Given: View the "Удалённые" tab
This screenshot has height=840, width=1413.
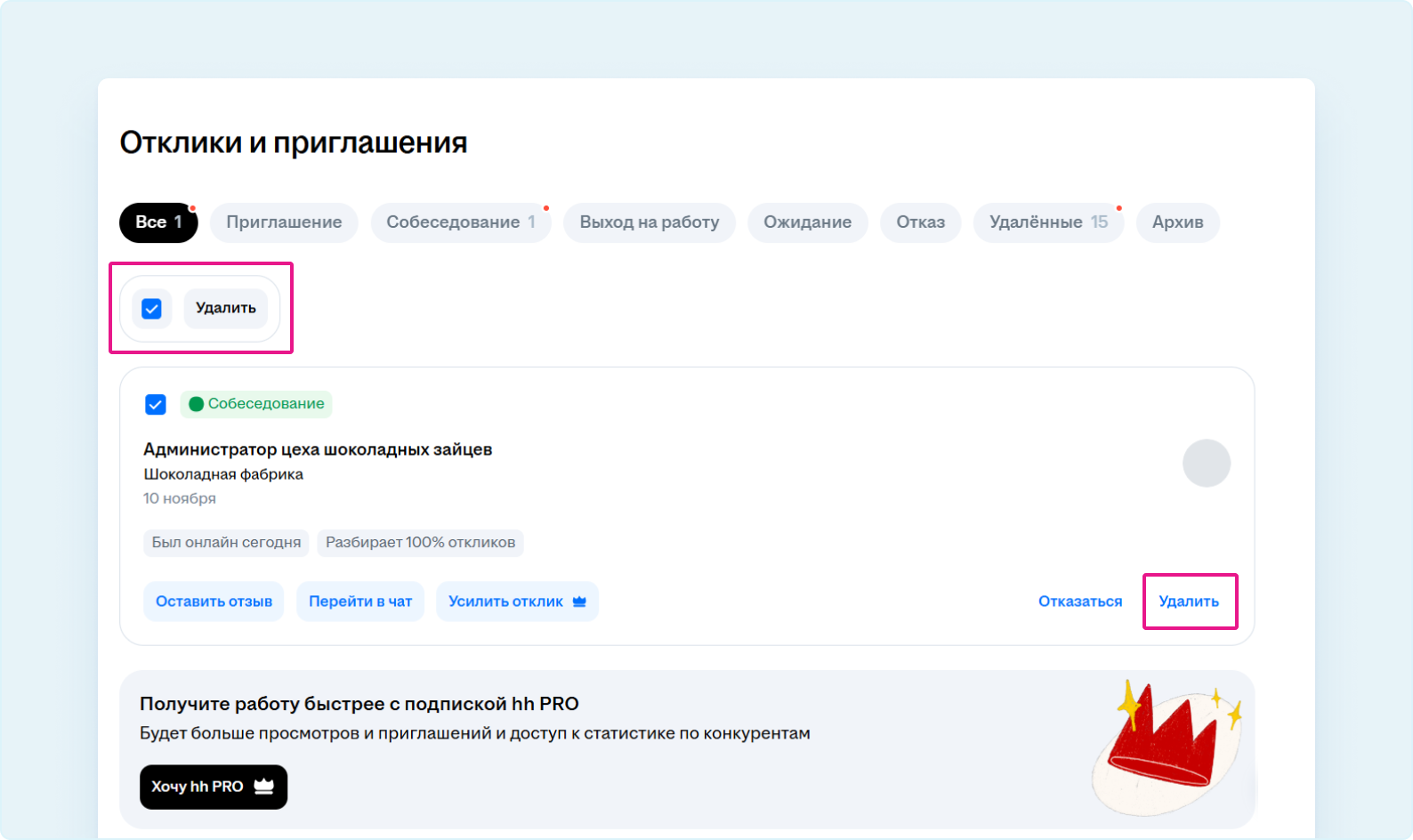Looking at the screenshot, I should (x=1047, y=222).
